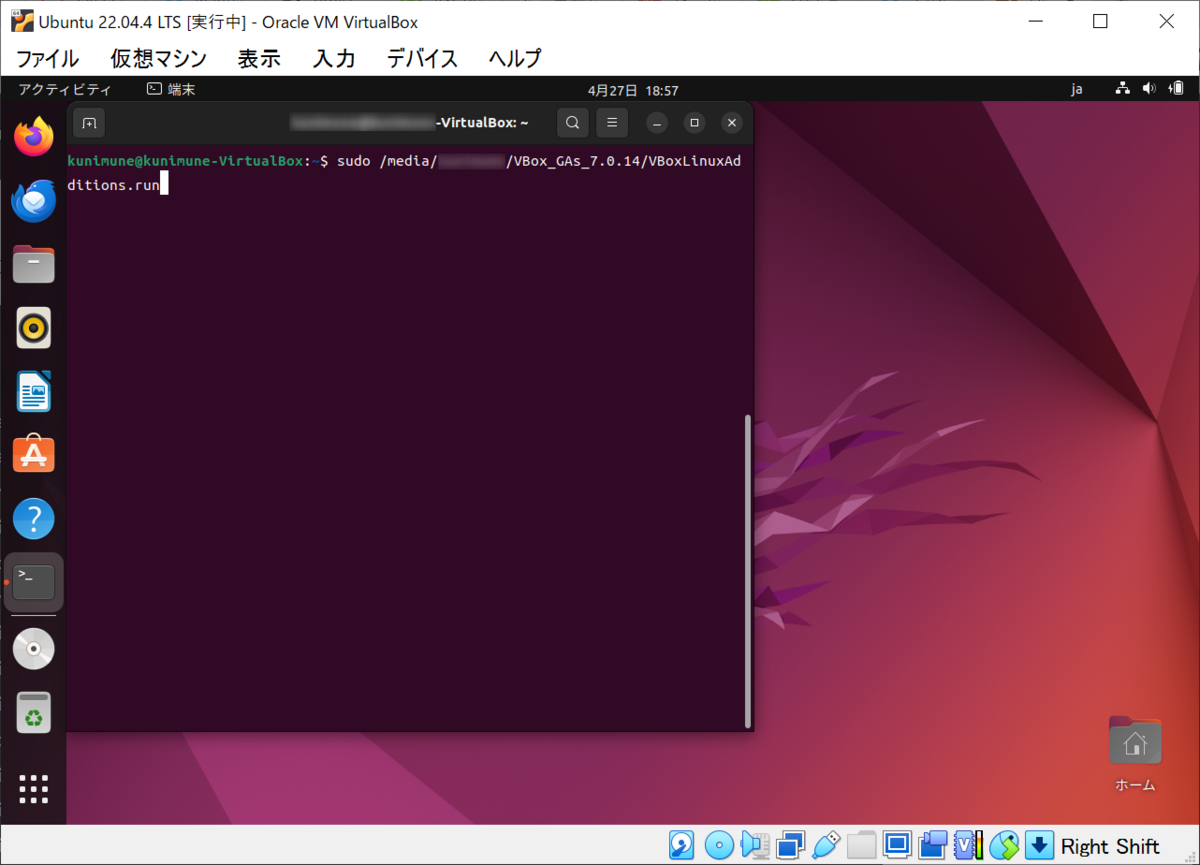This screenshot has width=1200, height=865.
Task: Click the network status icon in top bar
Action: tap(1123, 90)
